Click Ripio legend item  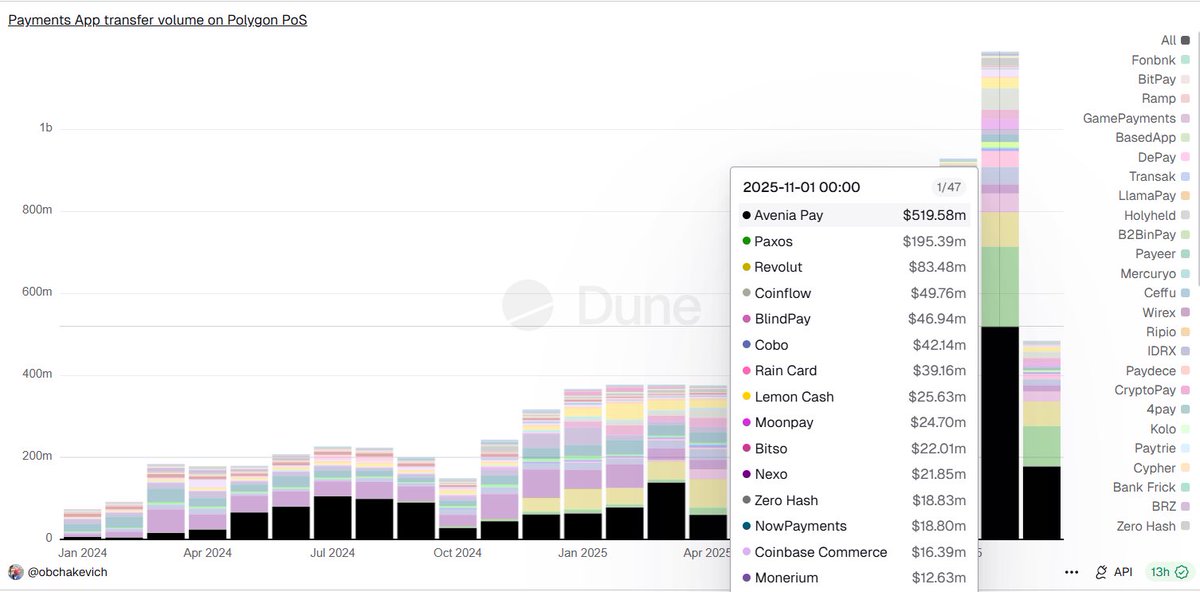(1168, 332)
